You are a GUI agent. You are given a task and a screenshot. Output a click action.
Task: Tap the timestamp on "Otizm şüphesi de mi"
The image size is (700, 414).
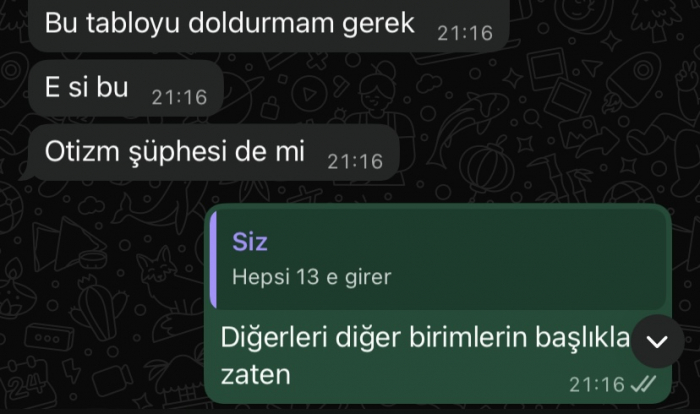click(355, 162)
